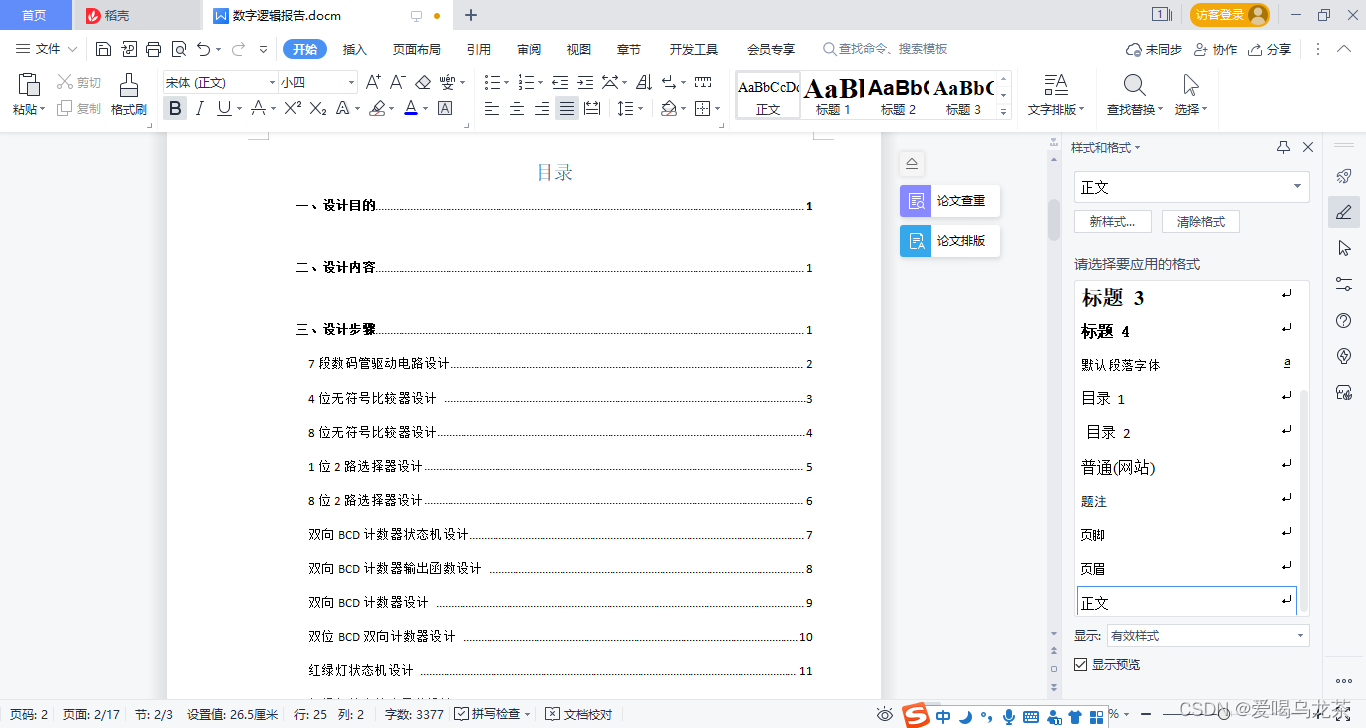
Task: Switch to the 审阅 ribbon tab
Action: pos(529,49)
